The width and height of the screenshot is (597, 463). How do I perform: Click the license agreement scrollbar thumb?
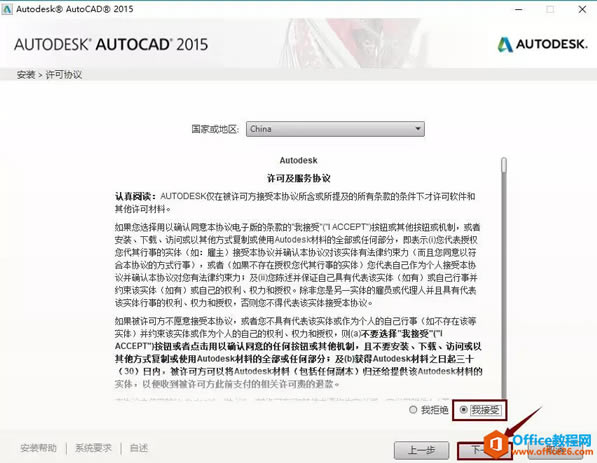click(504, 165)
